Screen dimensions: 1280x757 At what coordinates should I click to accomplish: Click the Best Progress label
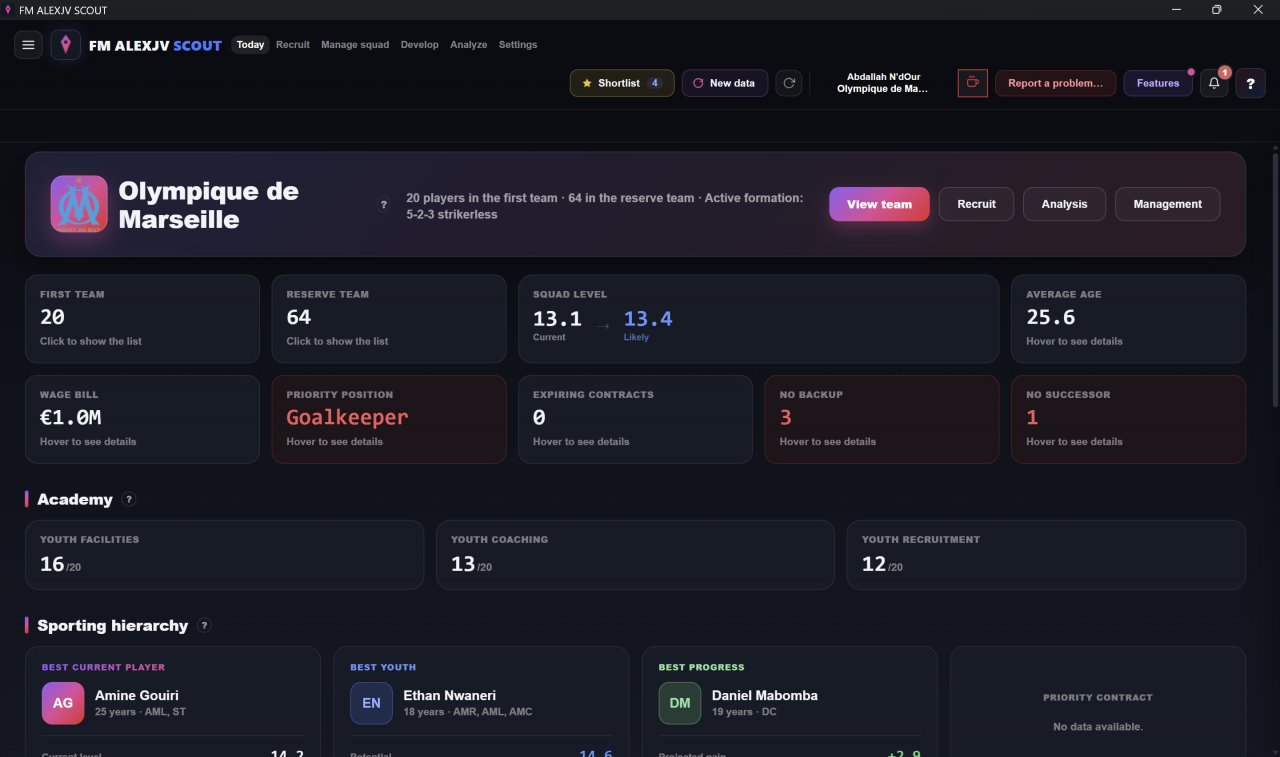pyautogui.click(x=702, y=667)
